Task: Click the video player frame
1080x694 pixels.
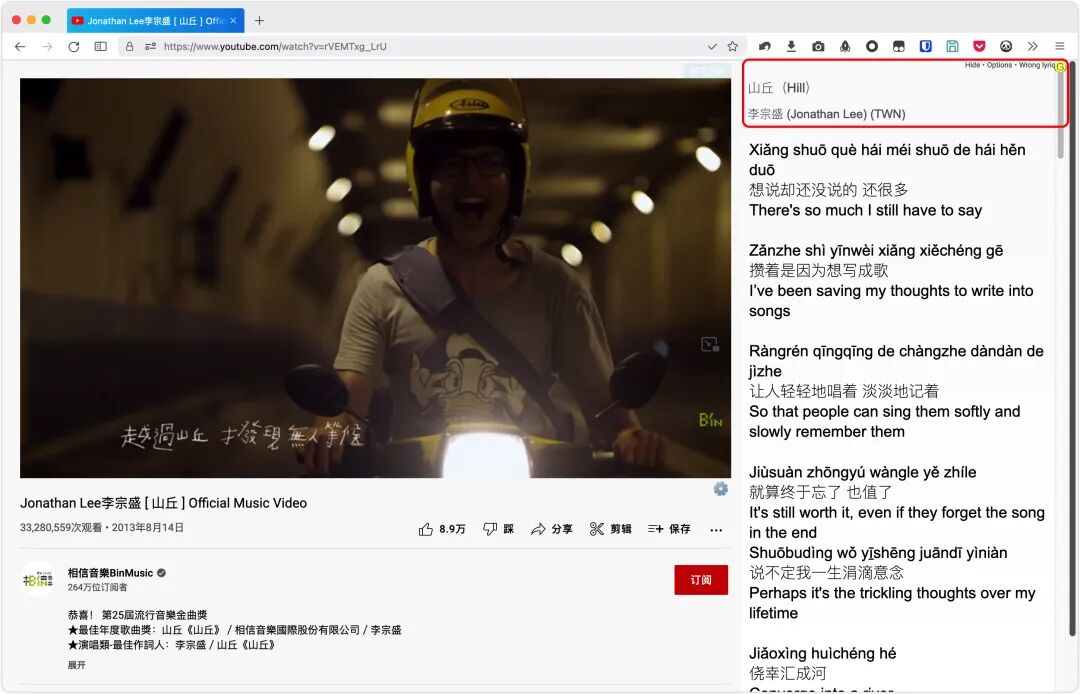Action: [x=375, y=277]
